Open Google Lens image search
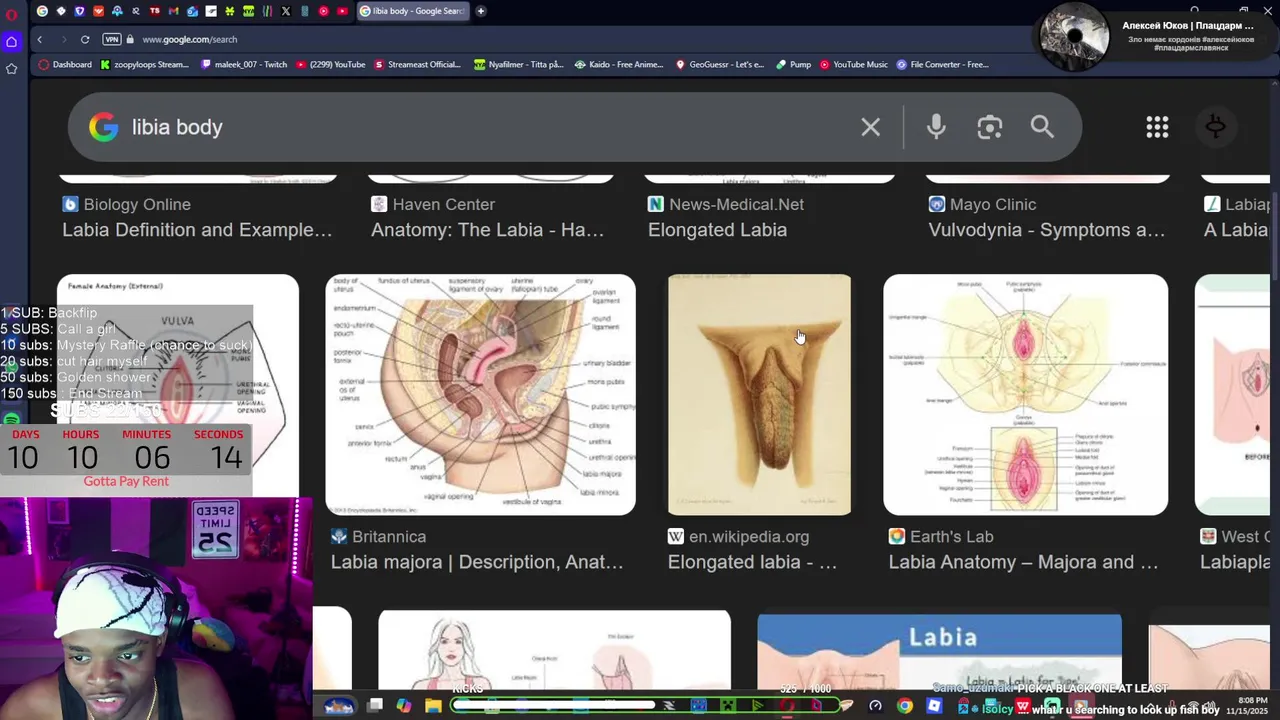 (989, 127)
